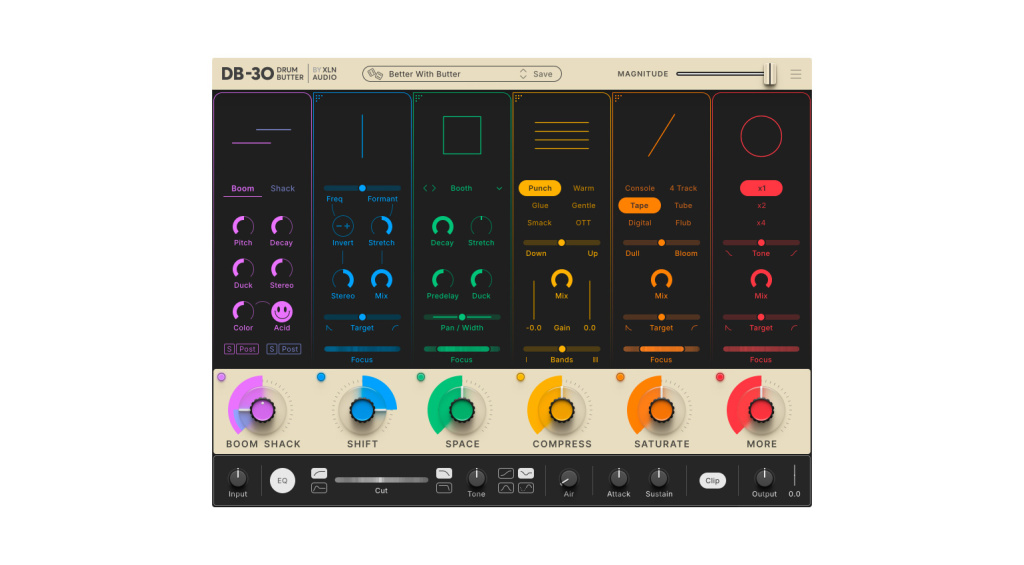Click the Air knob in bottom bar
1024x565 pixels.
pos(569,479)
